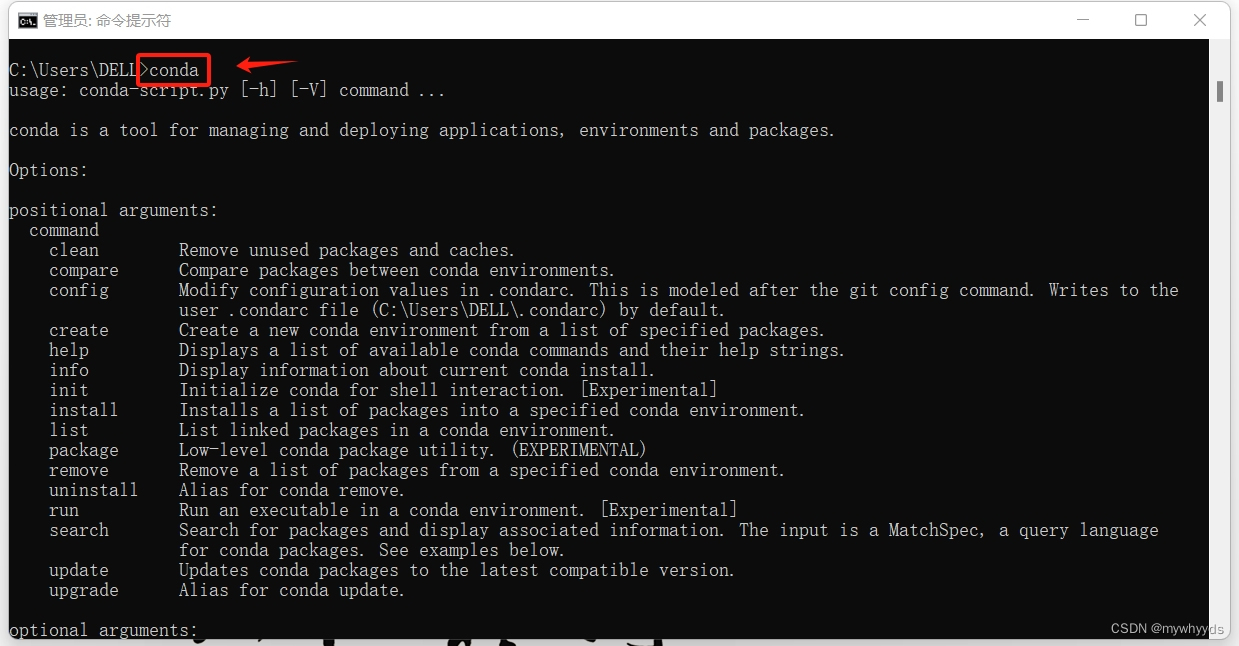Click the 'upgrade' command name
Screen dimensions: 1239x646
coord(84,590)
